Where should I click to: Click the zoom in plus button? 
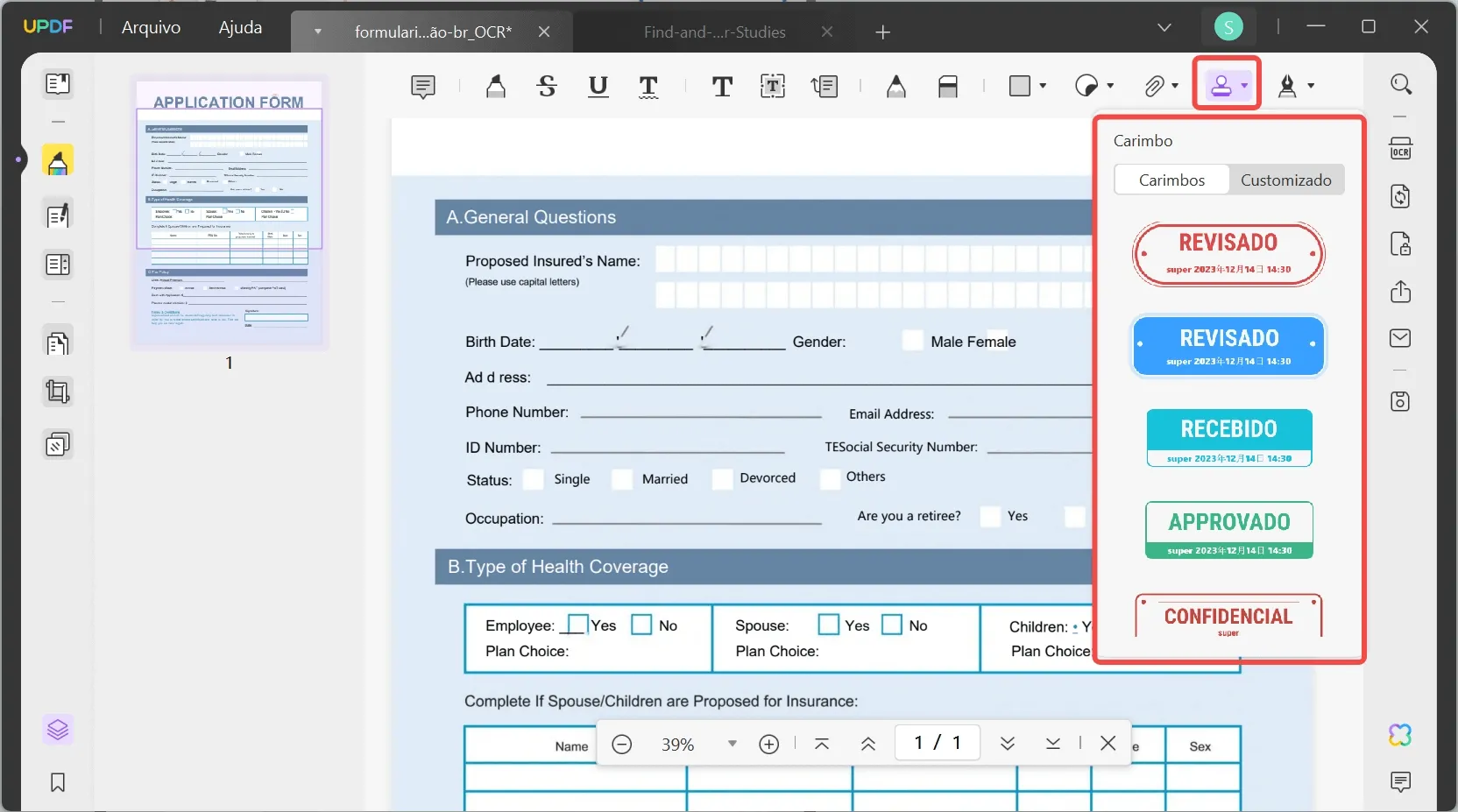point(768,744)
